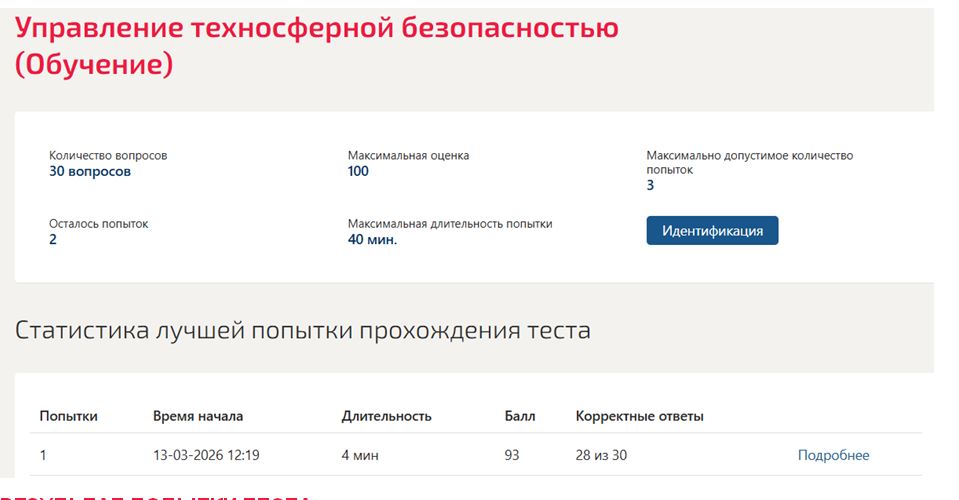Click the Статистика лучшей попытки прохождения теста heading
Screen dimensions: 959x500
(x=303, y=331)
